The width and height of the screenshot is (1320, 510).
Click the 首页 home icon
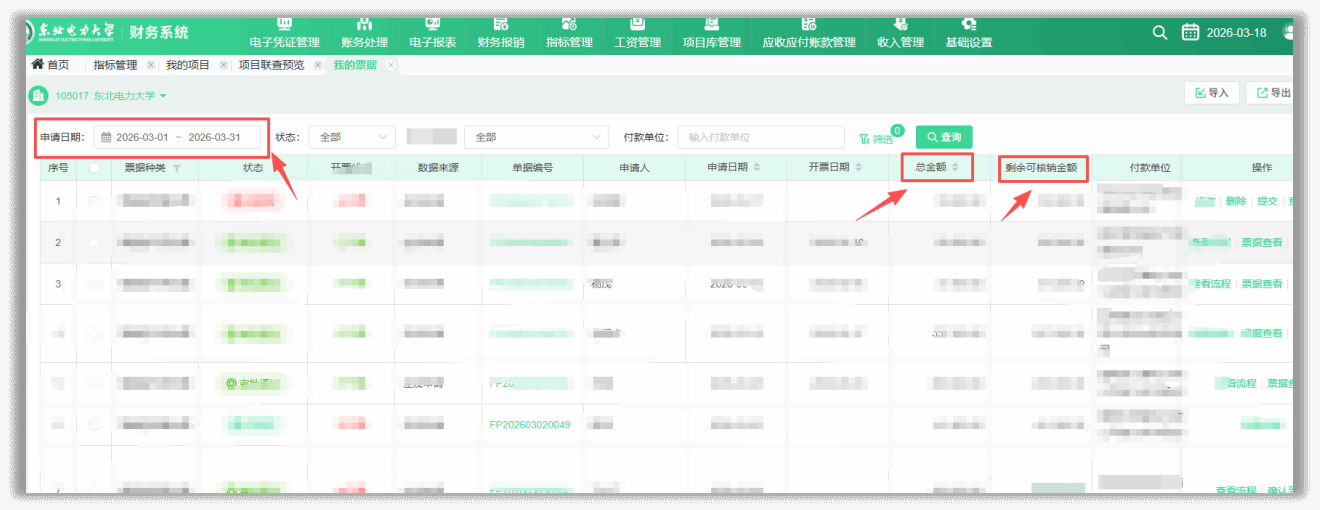pos(38,65)
